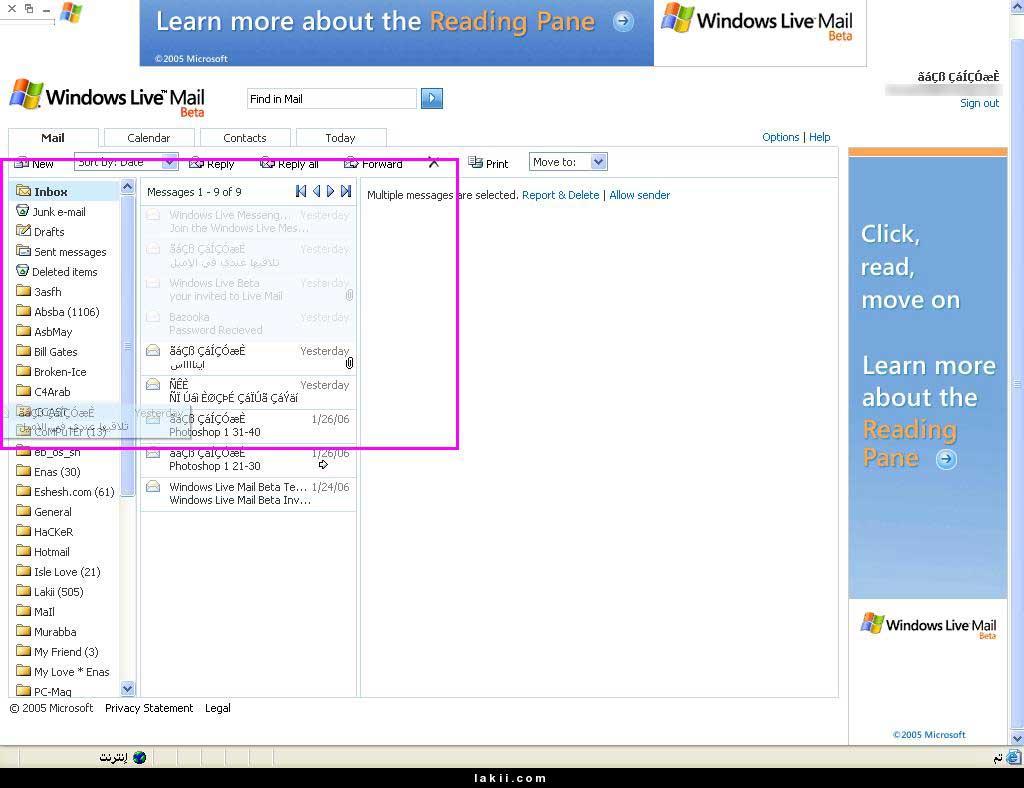
Task: Open the Broken-Ice folder
Action: point(52,372)
